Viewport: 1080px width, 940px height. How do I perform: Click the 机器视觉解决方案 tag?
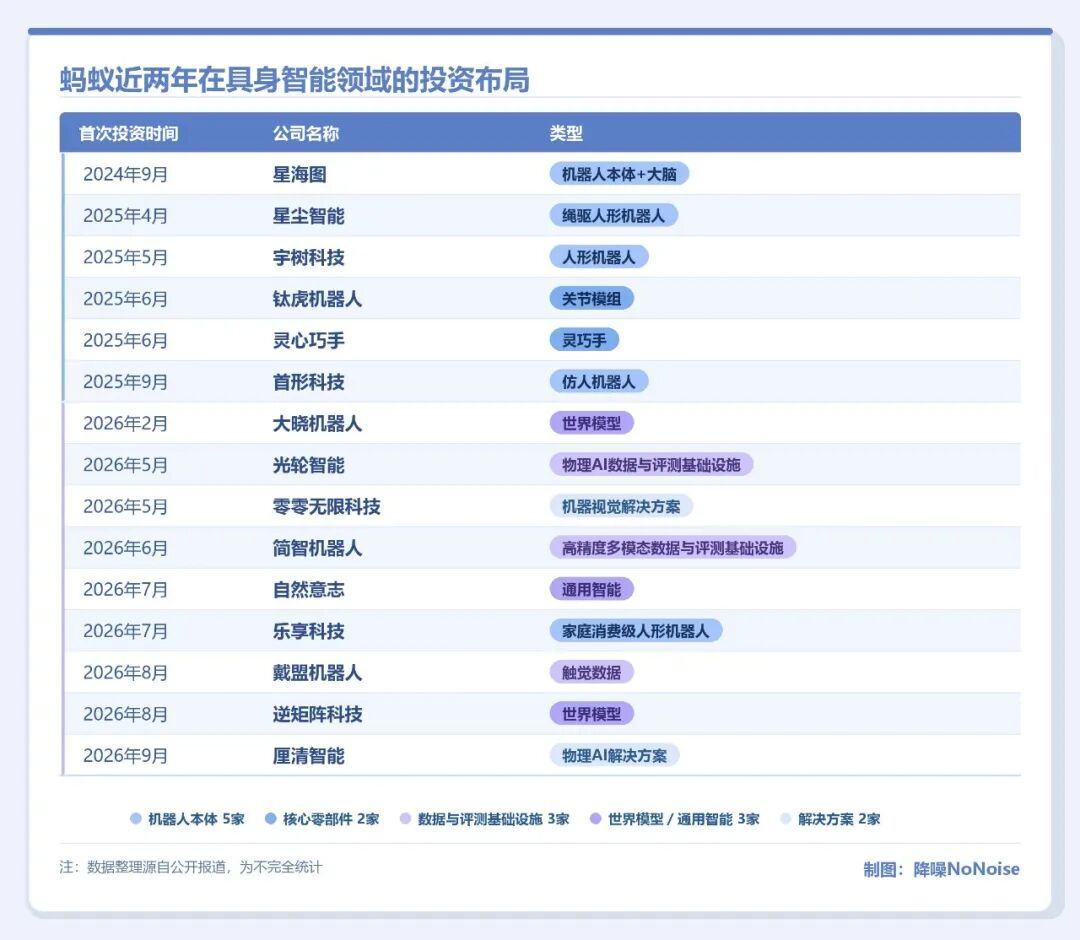(x=621, y=506)
